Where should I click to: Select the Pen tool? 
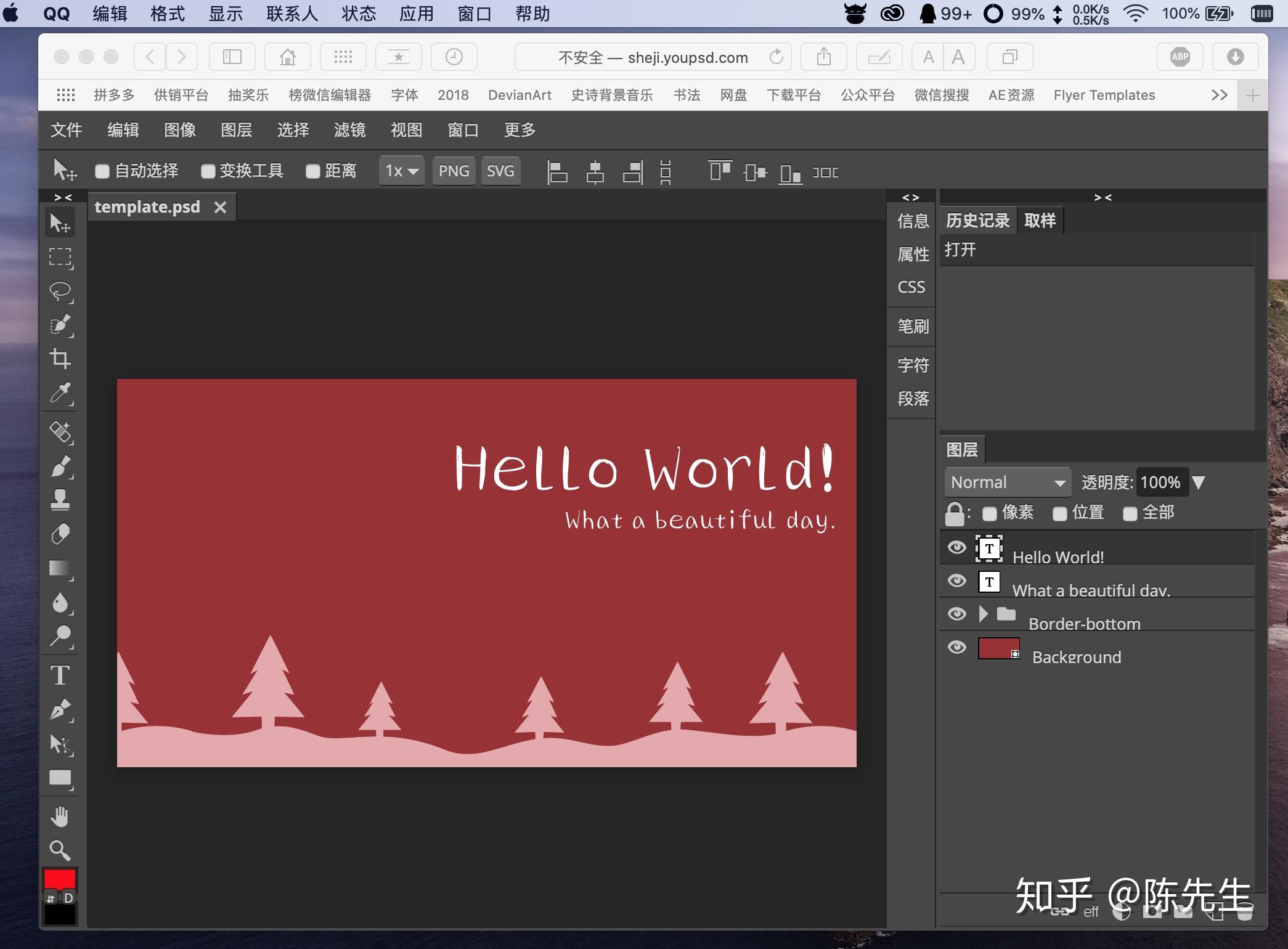tap(60, 710)
